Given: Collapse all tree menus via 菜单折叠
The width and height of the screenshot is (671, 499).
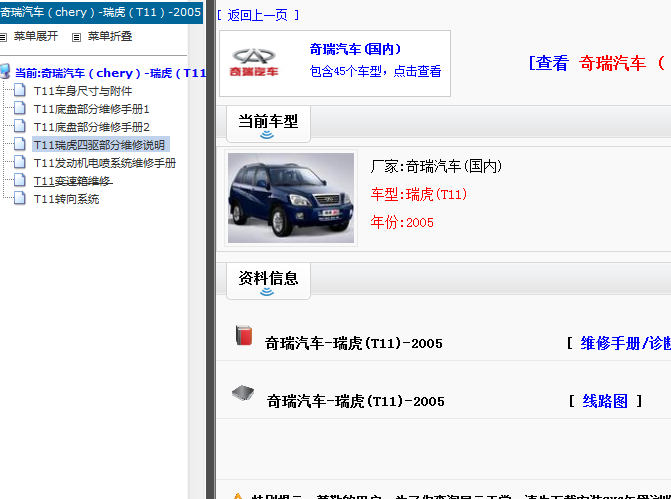Looking at the screenshot, I should 110,36.
